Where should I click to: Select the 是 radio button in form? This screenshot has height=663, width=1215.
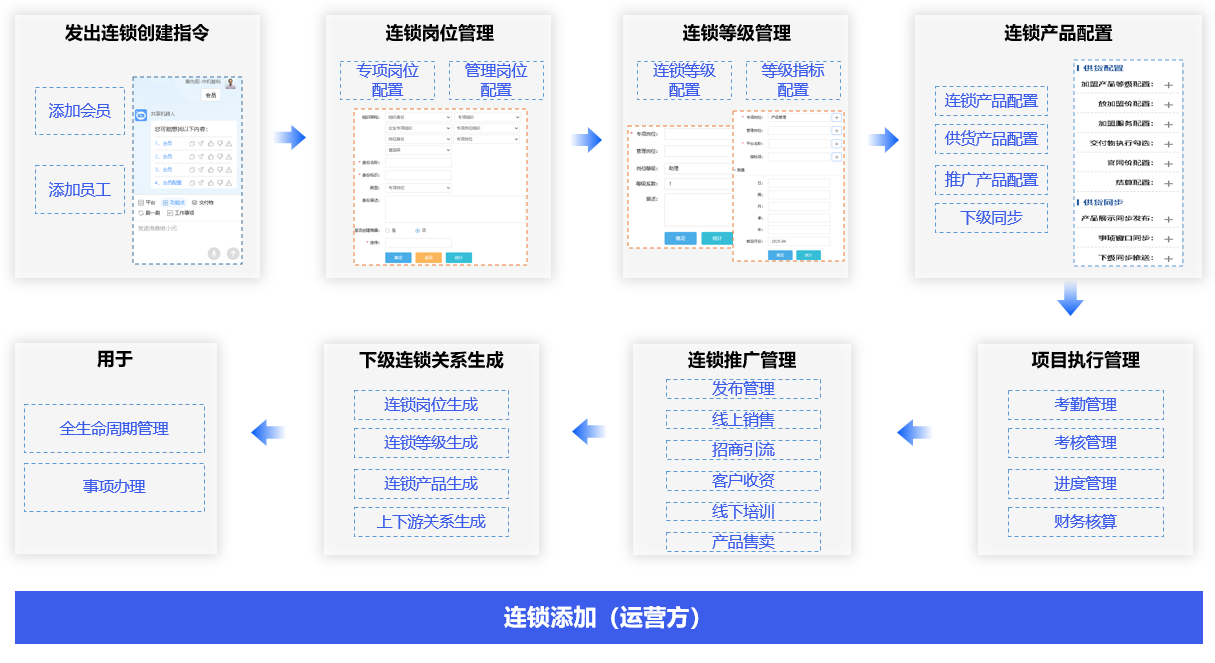pos(389,230)
